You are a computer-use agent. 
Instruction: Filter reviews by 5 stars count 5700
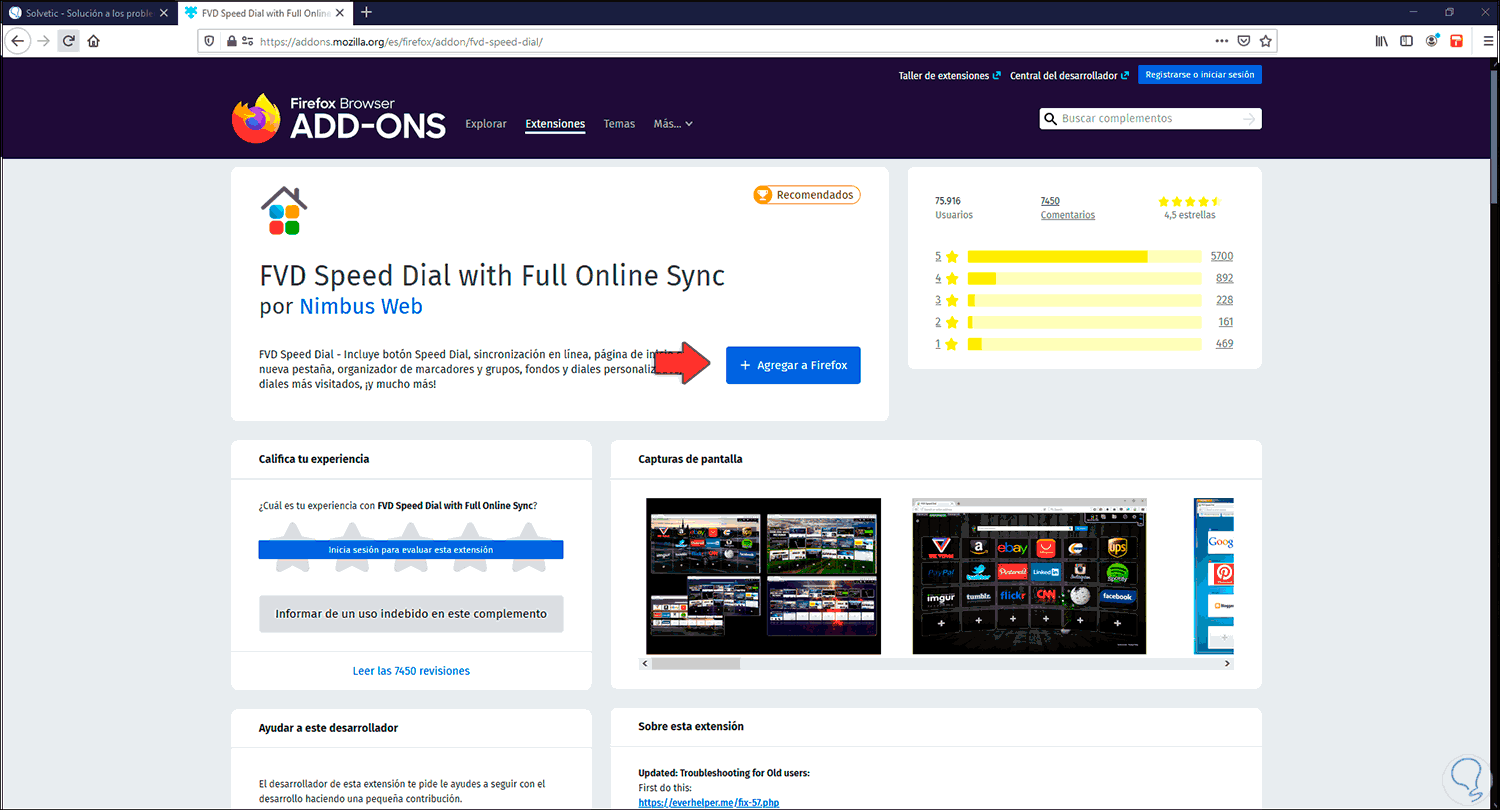pyautogui.click(x=1221, y=256)
